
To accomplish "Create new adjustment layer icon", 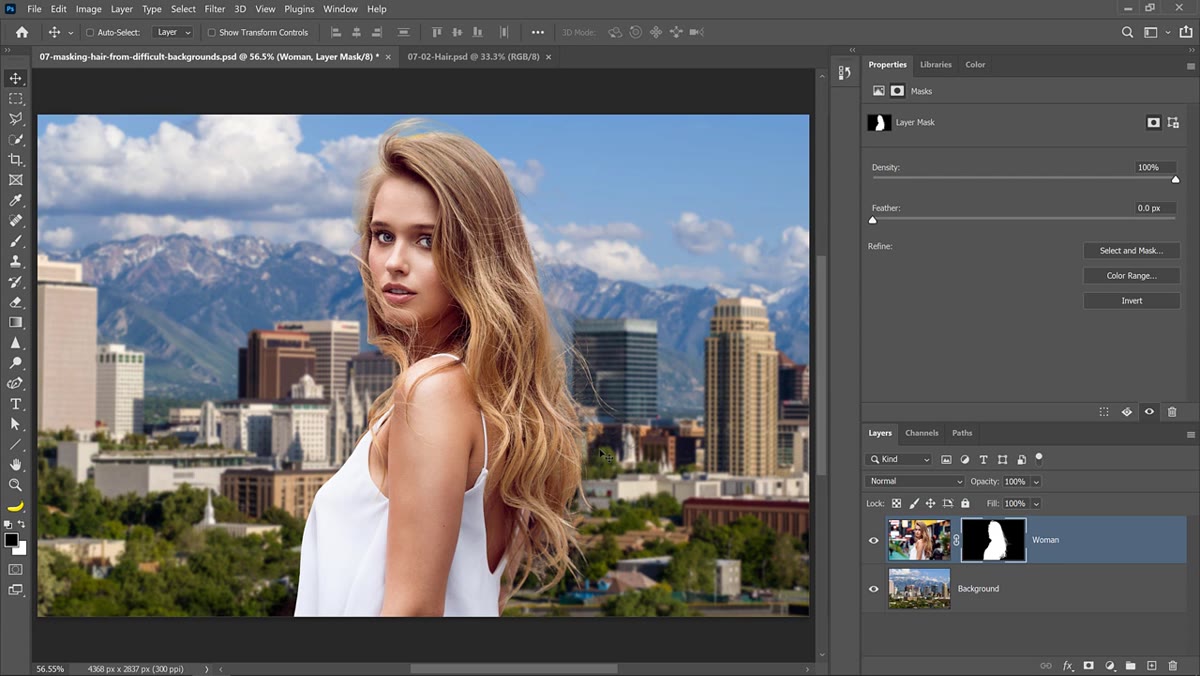I will point(1110,666).
